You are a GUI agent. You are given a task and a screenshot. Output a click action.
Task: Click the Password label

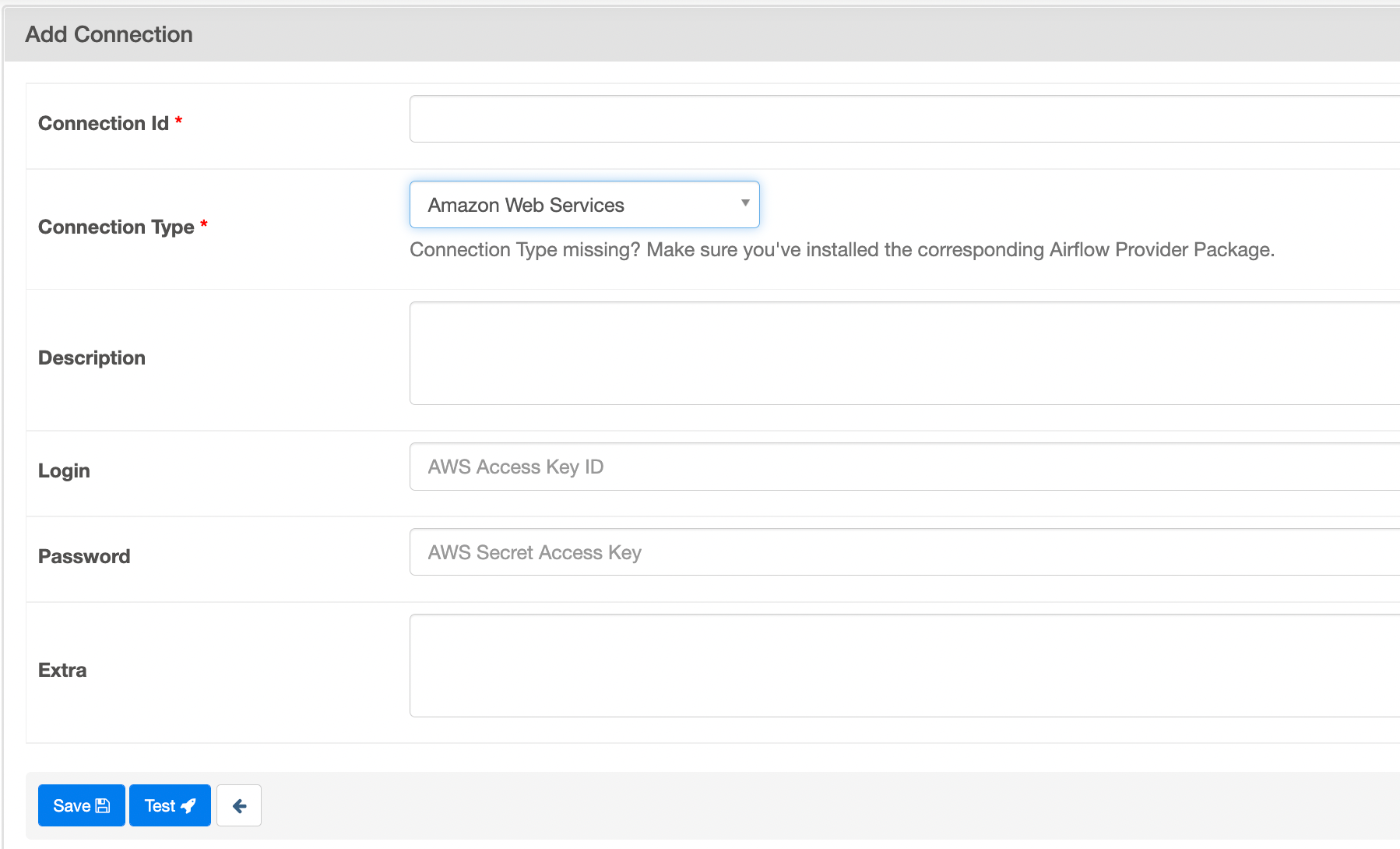[x=84, y=556]
